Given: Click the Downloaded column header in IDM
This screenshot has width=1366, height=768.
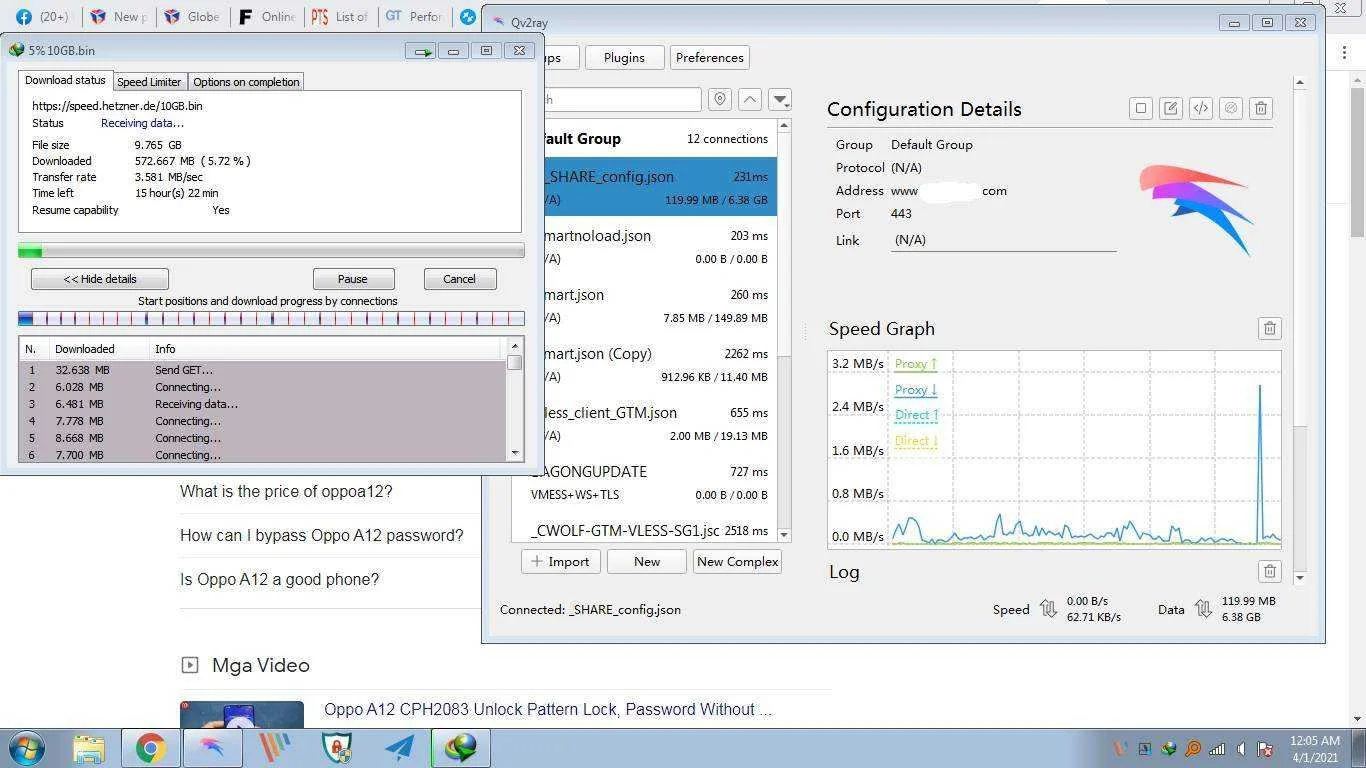Looking at the screenshot, I should [98, 349].
